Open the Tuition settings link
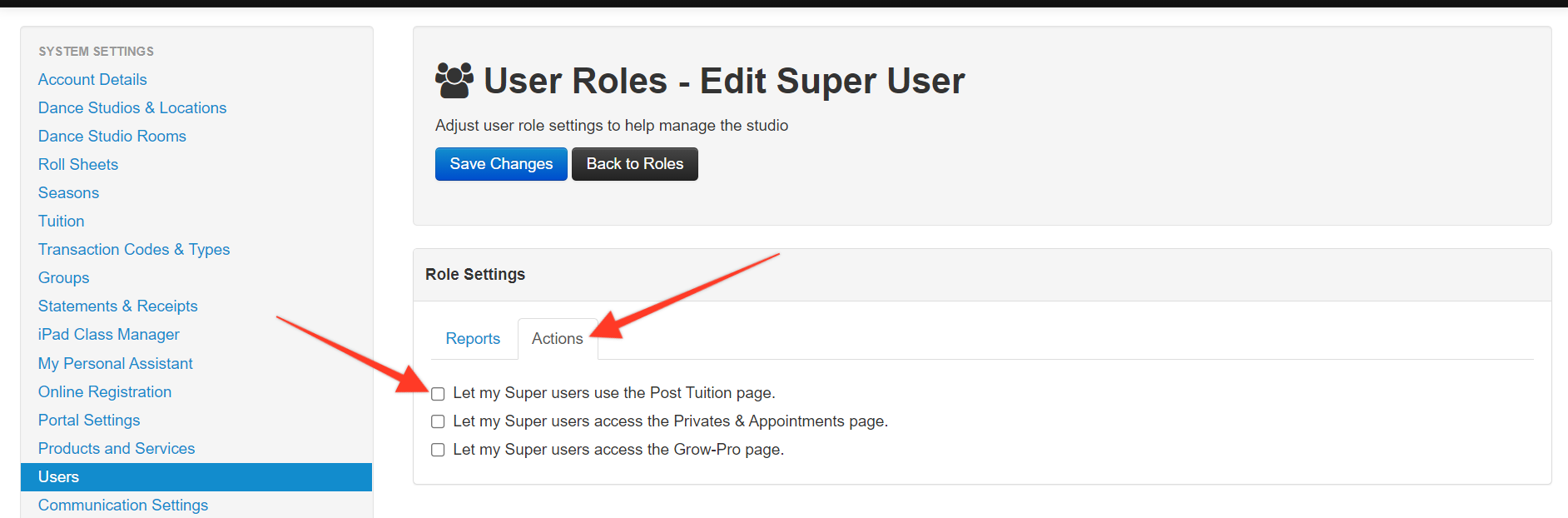 coord(62,221)
